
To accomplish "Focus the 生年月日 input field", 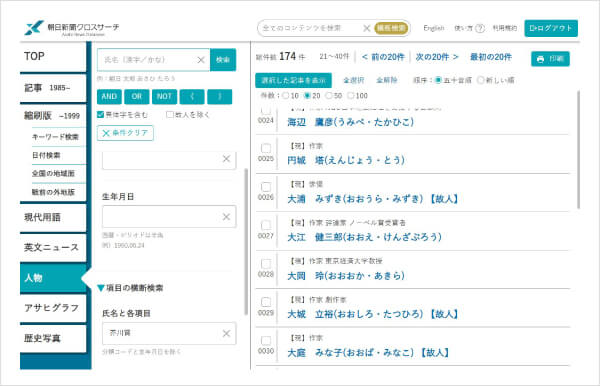I will point(169,217).
